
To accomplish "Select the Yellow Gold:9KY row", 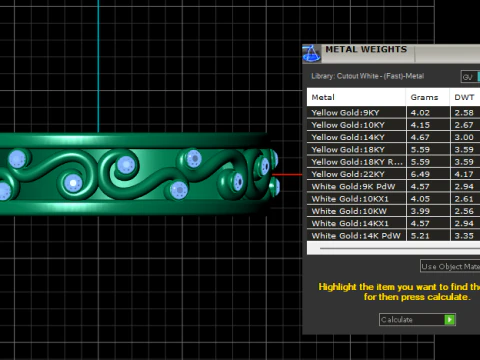I will tap(393, 113).
